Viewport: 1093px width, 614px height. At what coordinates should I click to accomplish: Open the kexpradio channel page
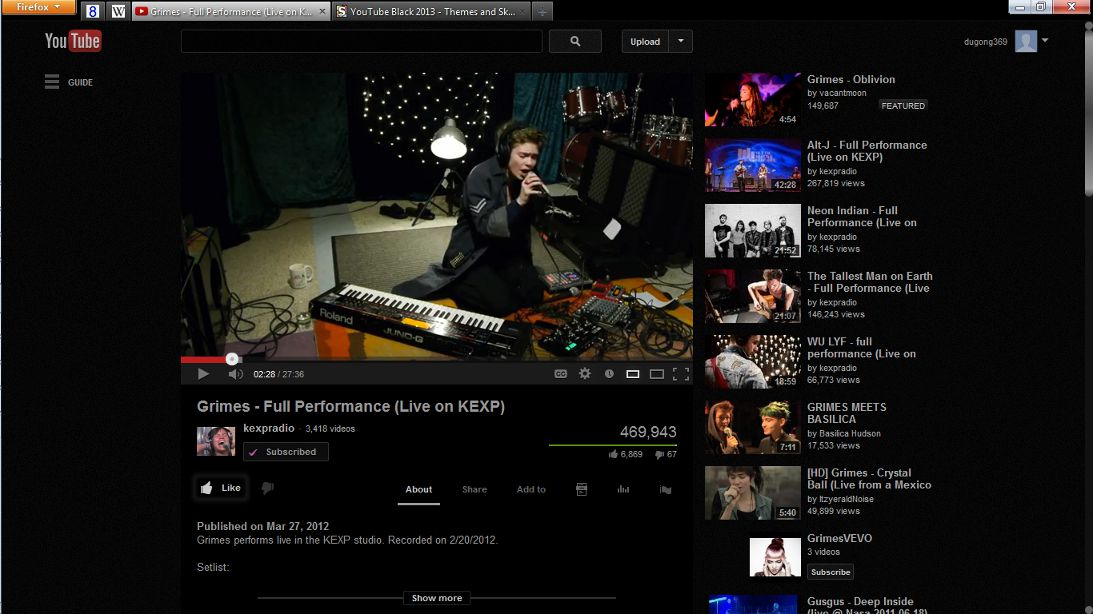pyautogui.click(x=270, y=429)
